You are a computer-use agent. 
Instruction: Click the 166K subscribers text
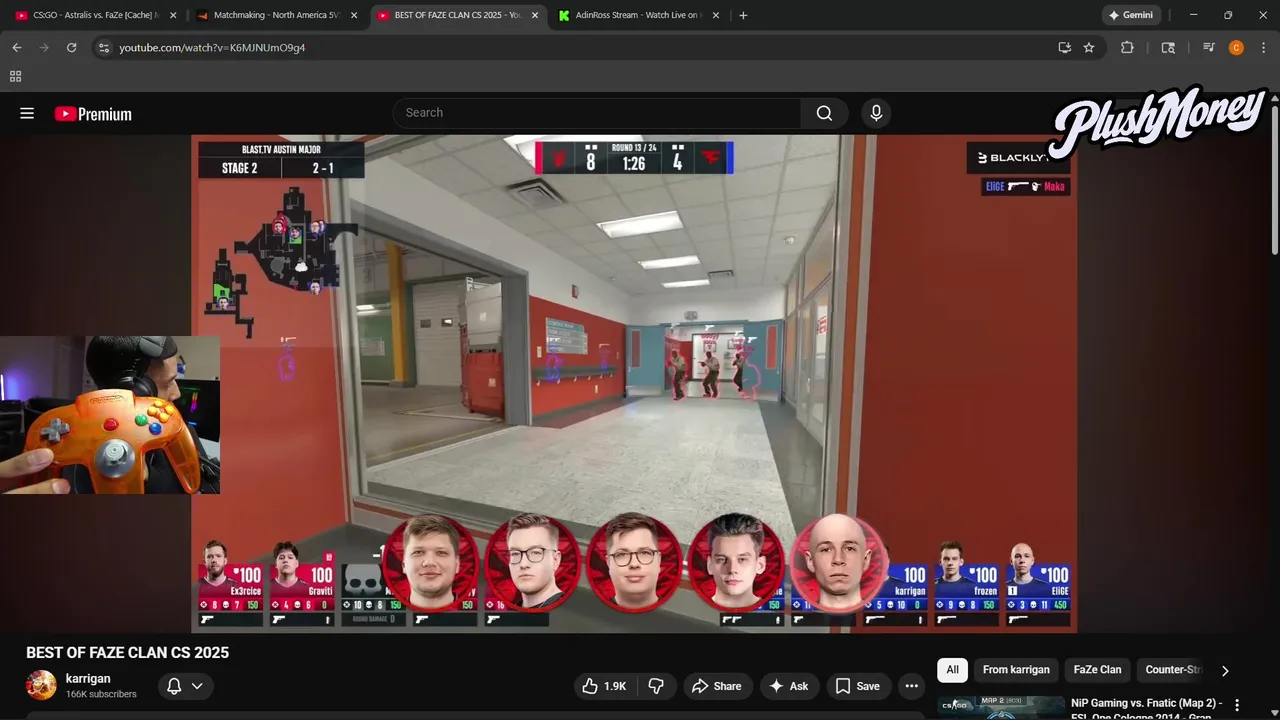(101, 694)
